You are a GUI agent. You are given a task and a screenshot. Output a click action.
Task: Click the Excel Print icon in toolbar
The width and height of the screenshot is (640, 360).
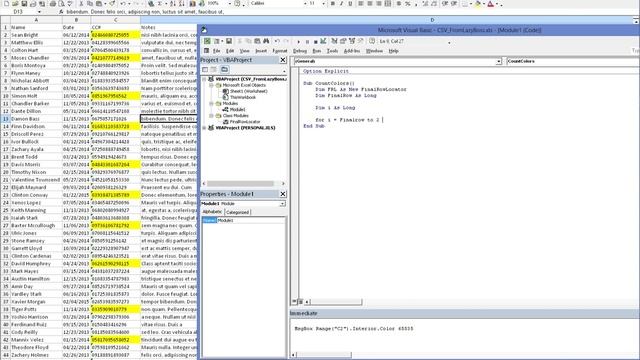(x=53, y=4)
